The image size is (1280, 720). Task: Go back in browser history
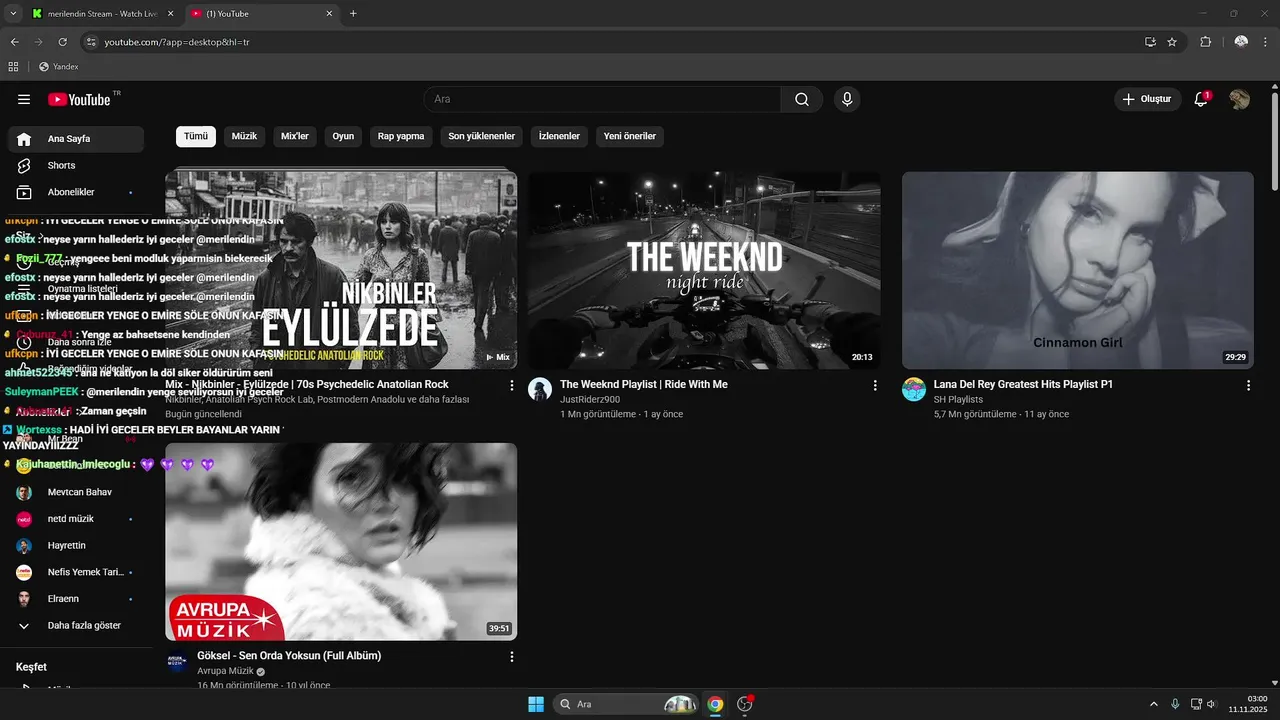(14, 42)
